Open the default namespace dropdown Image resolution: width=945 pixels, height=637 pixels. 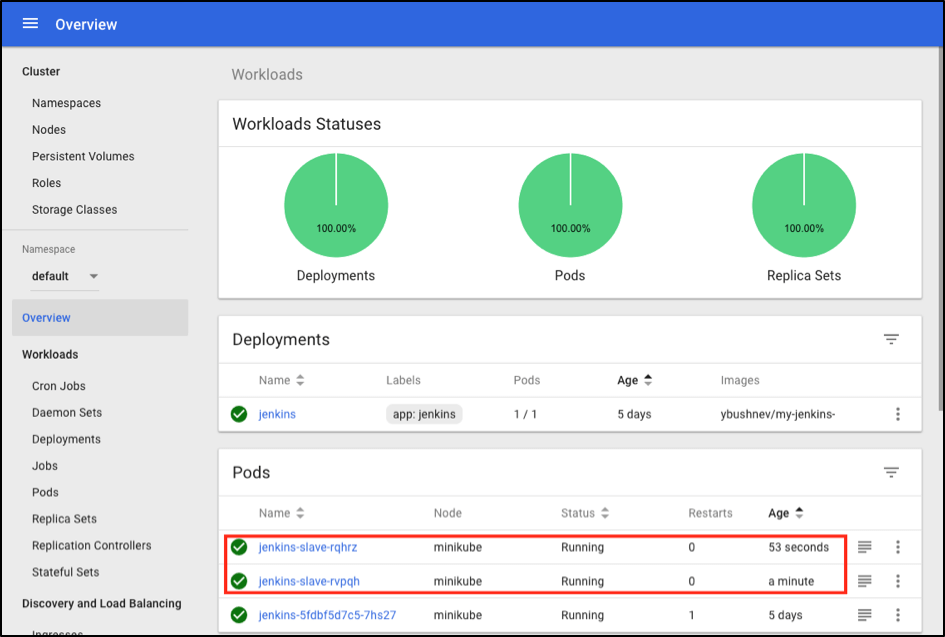(x=64, y=276)
